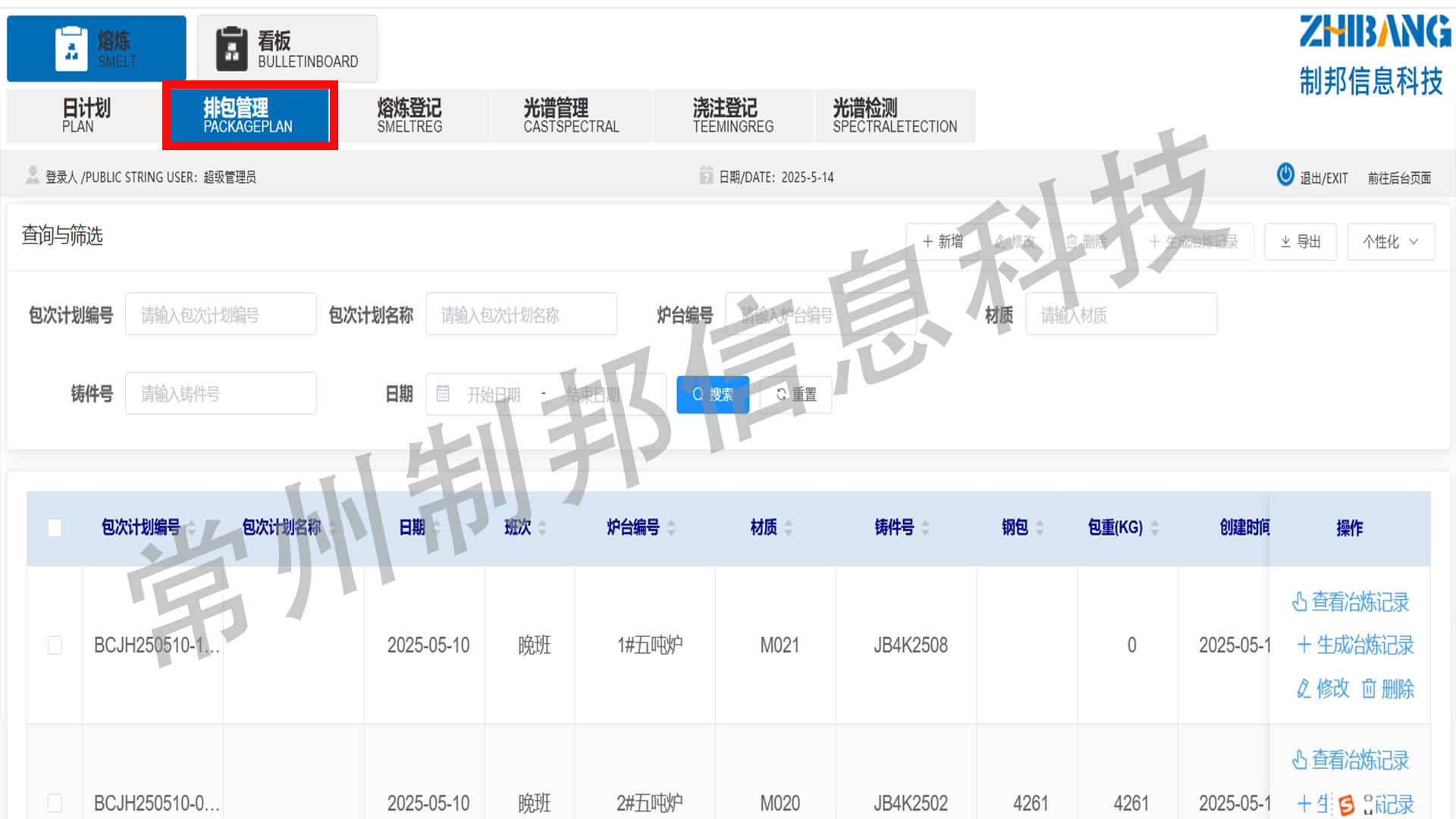Sort by 材质 column arrows
The width and height of the screenshot is (1456, 819).
tap(789, 528)
